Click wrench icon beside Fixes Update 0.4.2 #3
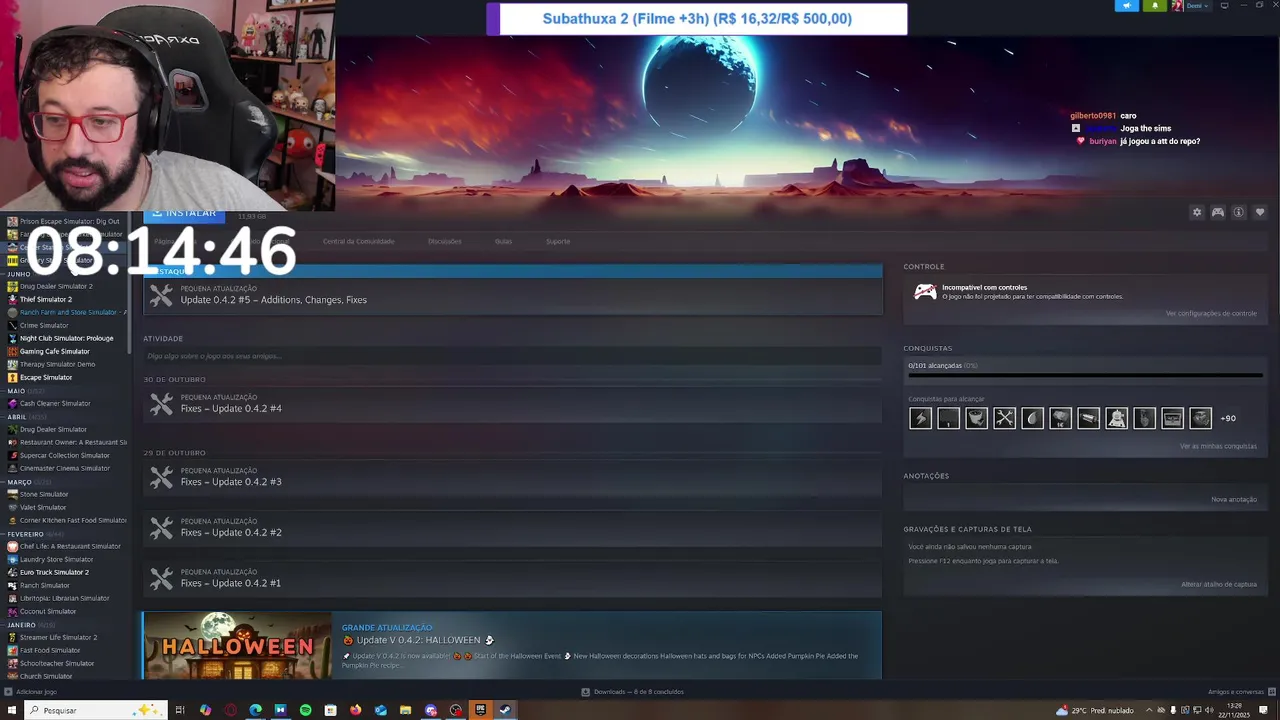The height and width of the screenshot is (720, 1280). (x=161, y=477)
